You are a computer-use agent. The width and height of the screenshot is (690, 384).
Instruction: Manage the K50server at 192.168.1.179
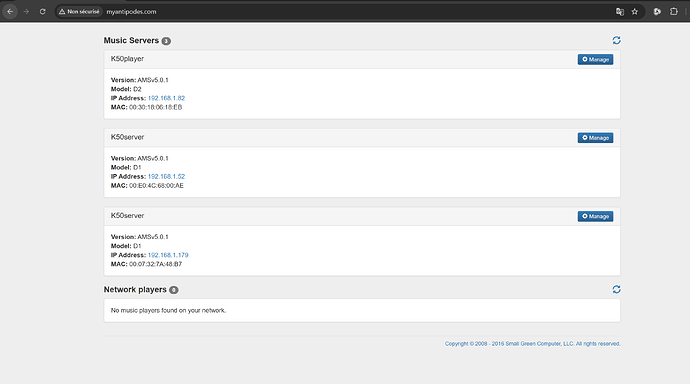coord(595,216)
